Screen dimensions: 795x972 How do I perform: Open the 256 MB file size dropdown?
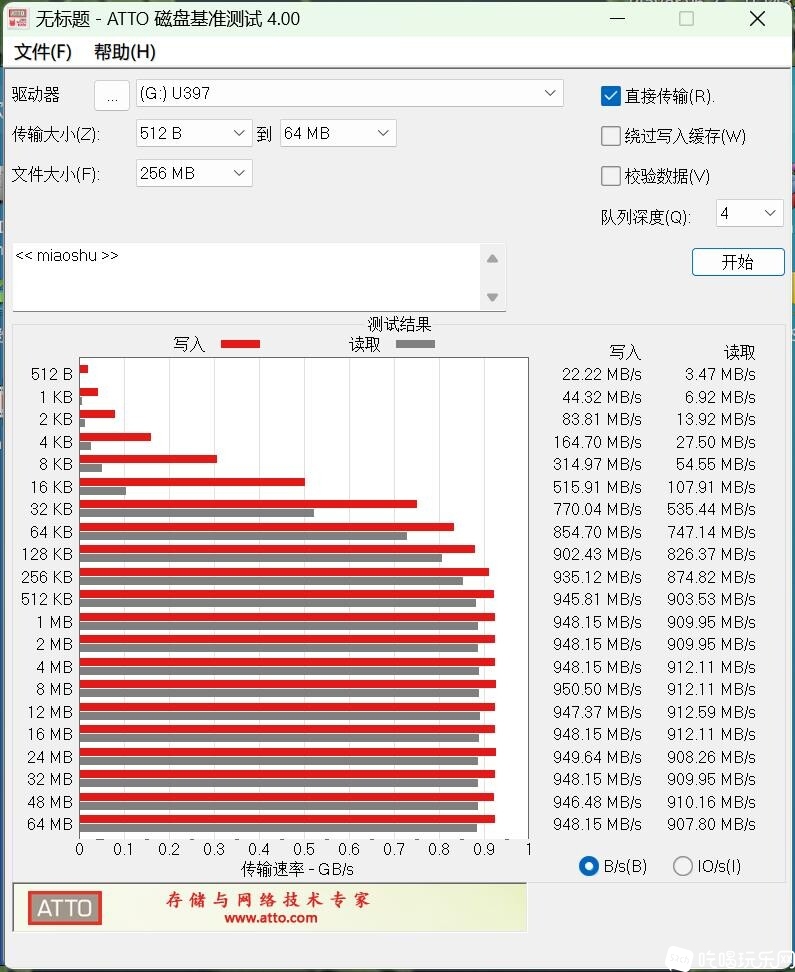coord(193,173)
